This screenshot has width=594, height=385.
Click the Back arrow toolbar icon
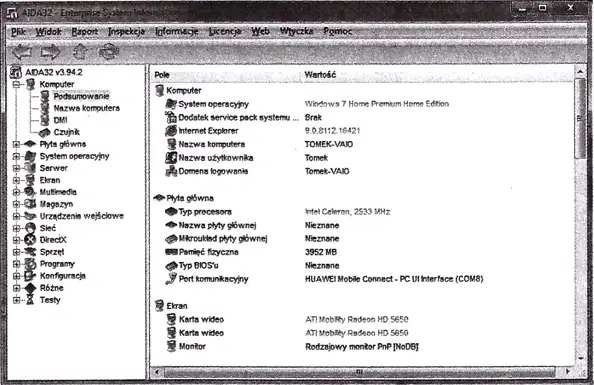(x=22, y=52)
